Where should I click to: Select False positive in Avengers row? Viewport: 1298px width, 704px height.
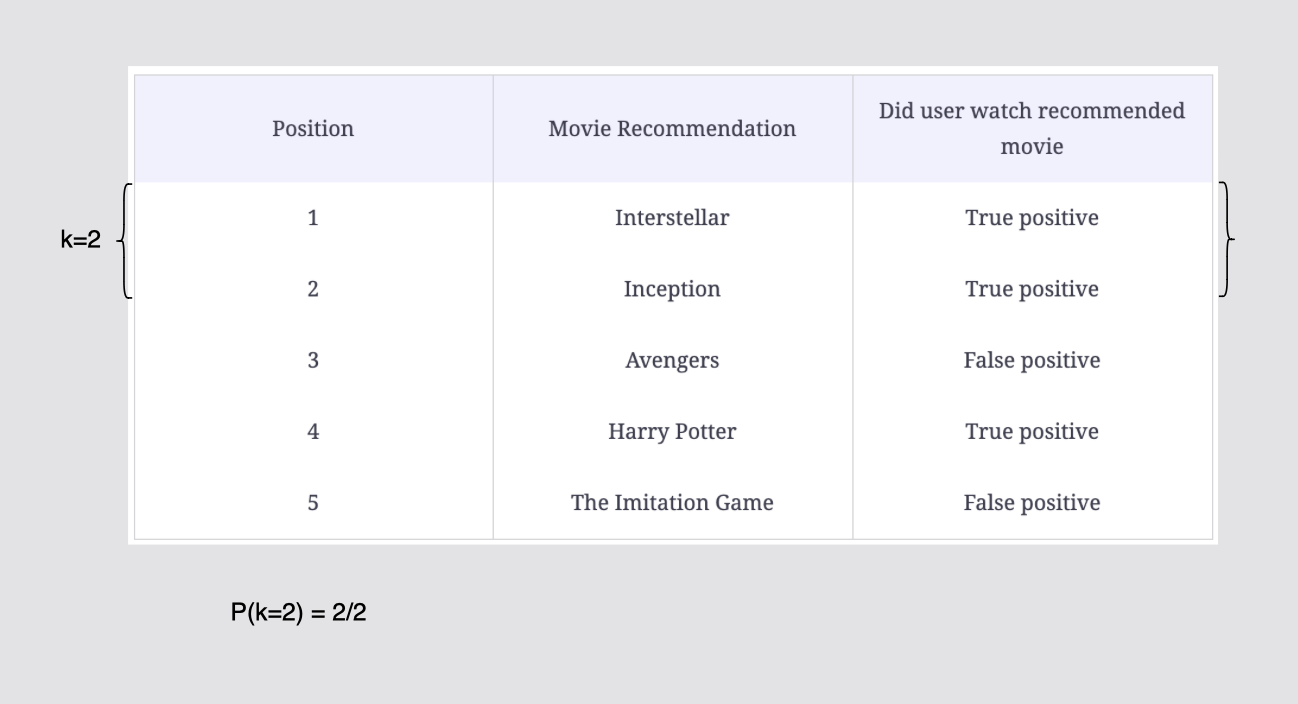pyautogui.click(x=1032, y=360)
